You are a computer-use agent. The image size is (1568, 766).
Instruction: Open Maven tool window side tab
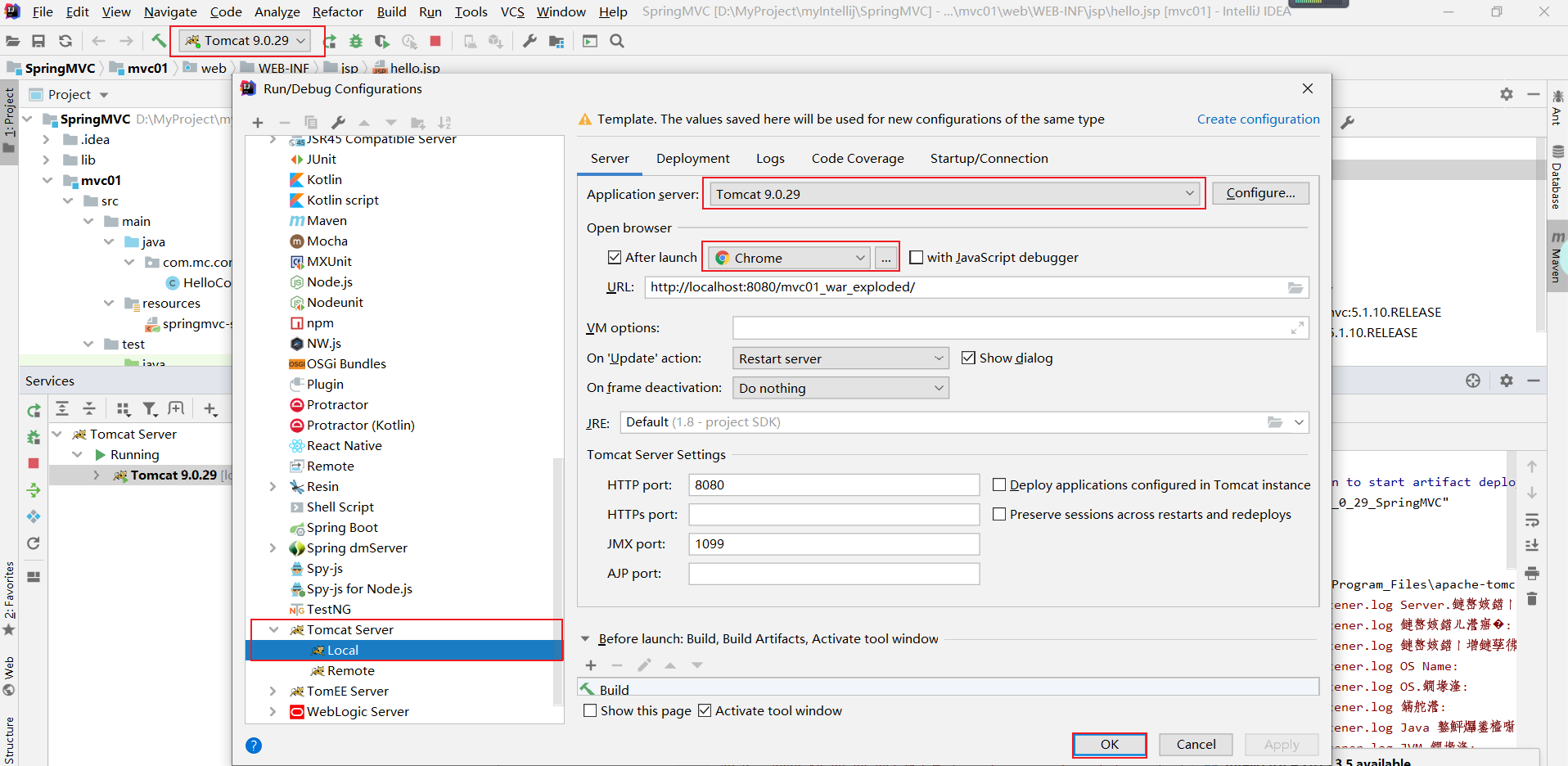tap(1557, 257)
